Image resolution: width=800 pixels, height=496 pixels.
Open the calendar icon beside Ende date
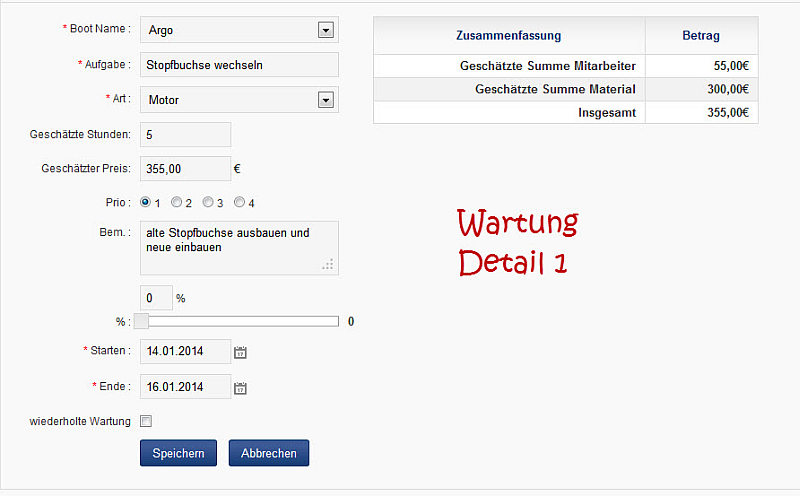(240, 388)
